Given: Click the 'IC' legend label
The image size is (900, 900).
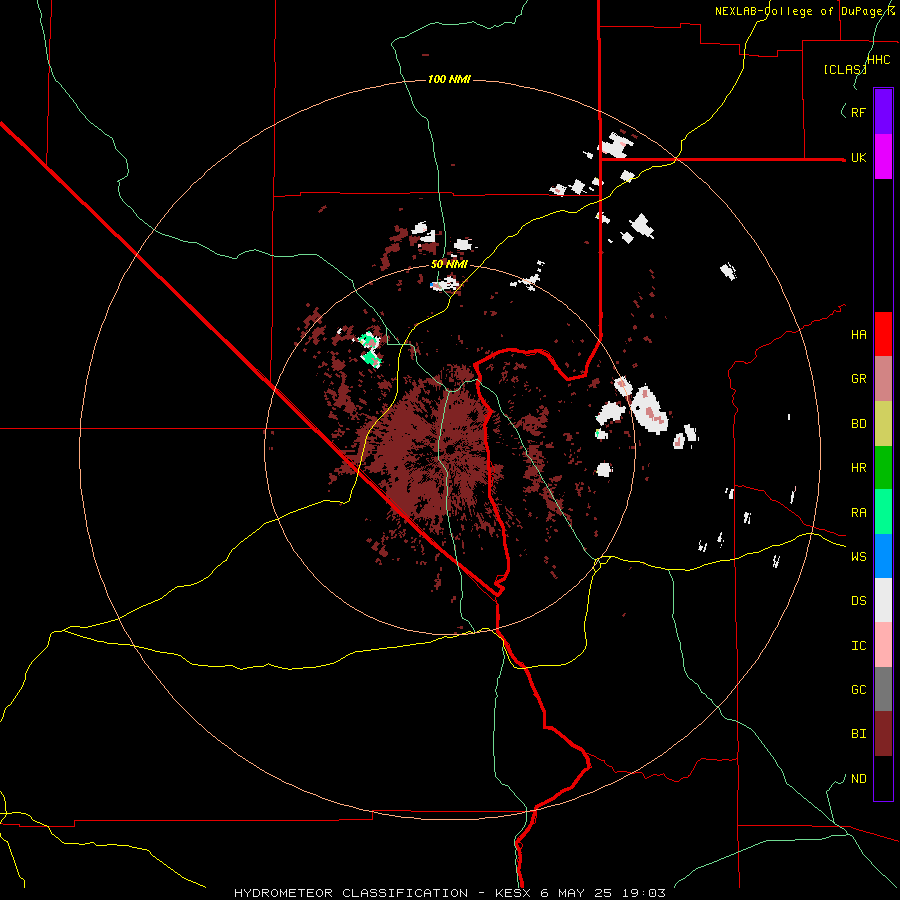Looking at the screenshot, I should point(858,646).
